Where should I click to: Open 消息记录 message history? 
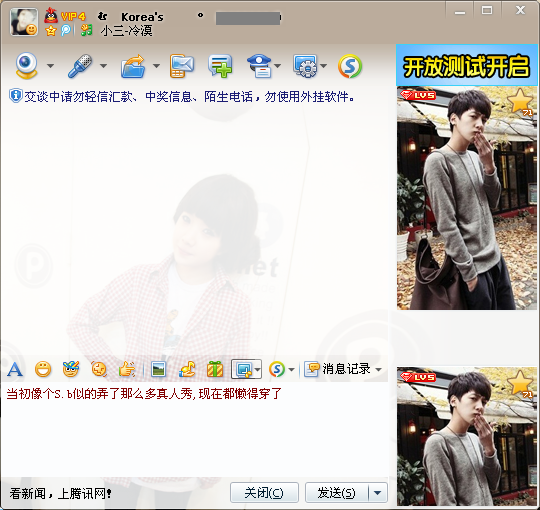tap(338, 369)
